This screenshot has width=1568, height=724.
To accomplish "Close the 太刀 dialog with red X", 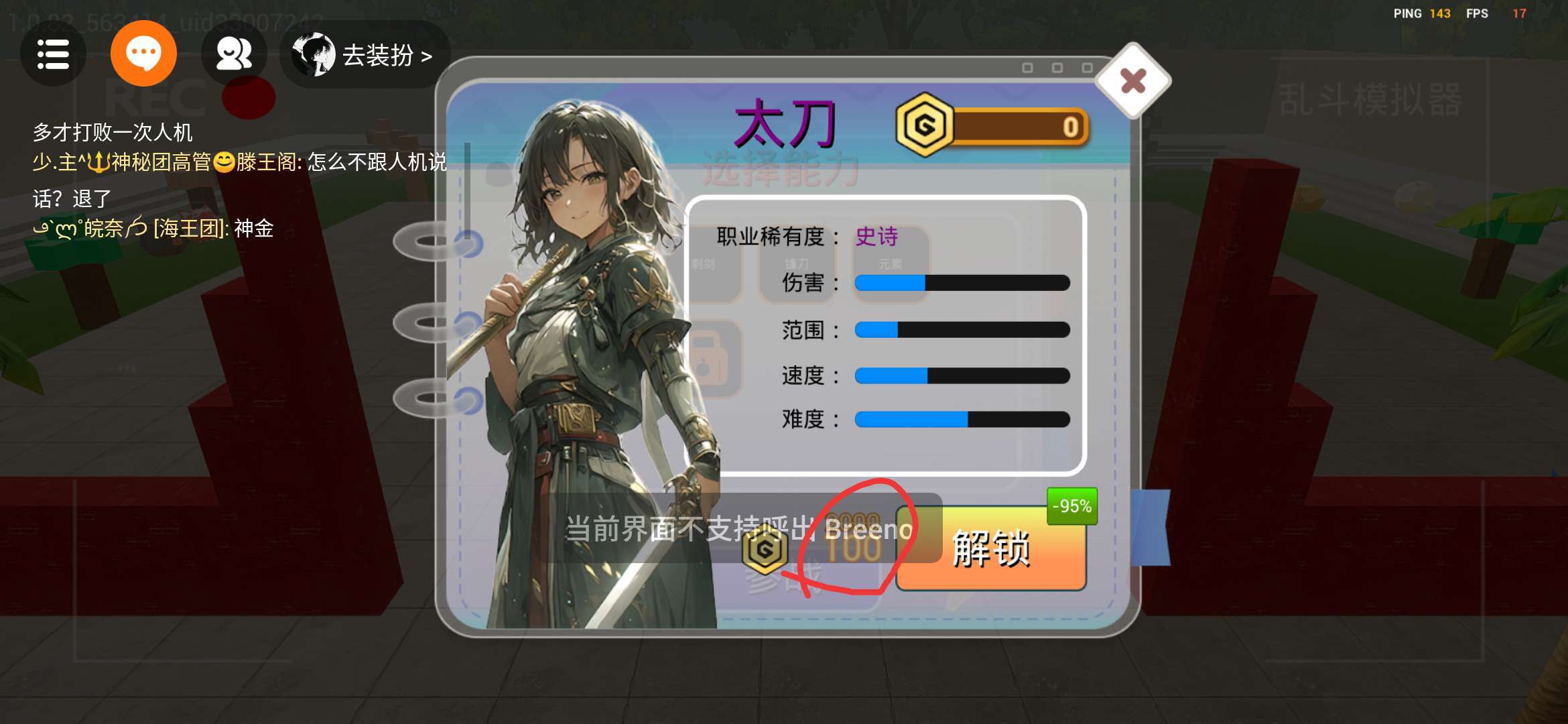I will pos(1133,81).
